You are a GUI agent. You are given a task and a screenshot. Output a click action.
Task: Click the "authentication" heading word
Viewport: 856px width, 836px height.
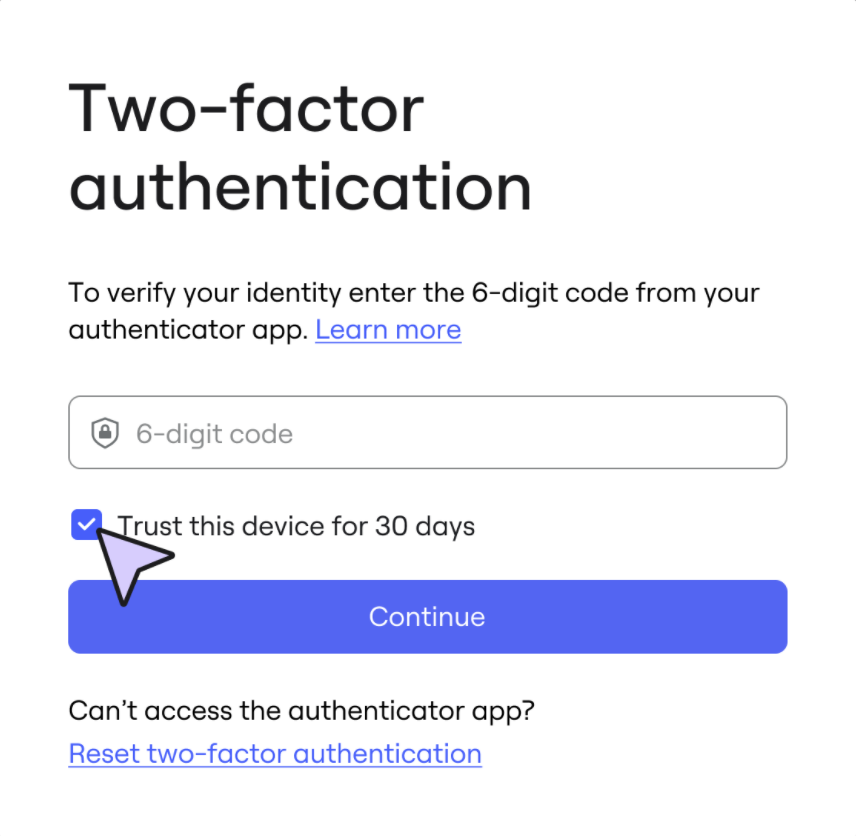coord(300,187)
